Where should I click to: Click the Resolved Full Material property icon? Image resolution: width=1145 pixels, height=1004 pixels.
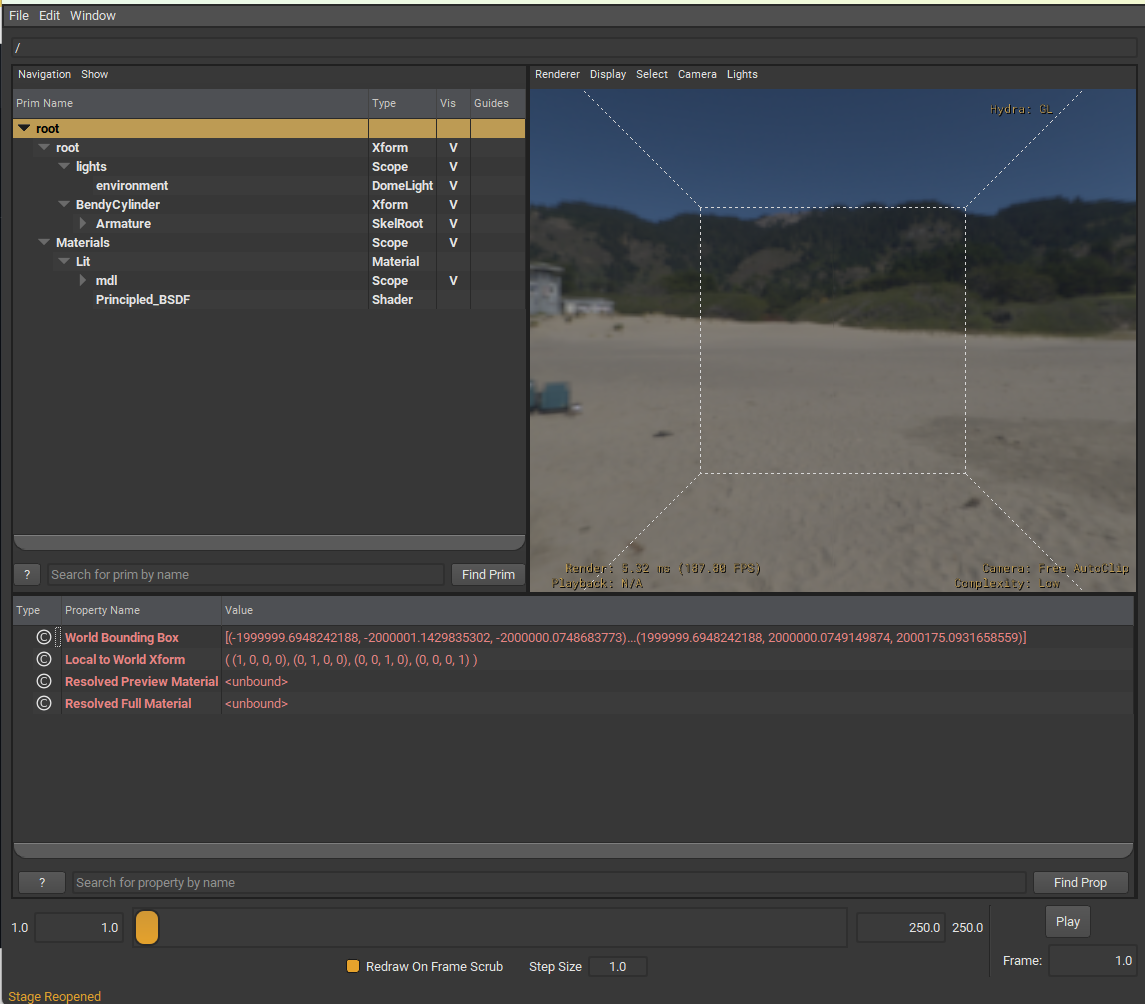43,703
